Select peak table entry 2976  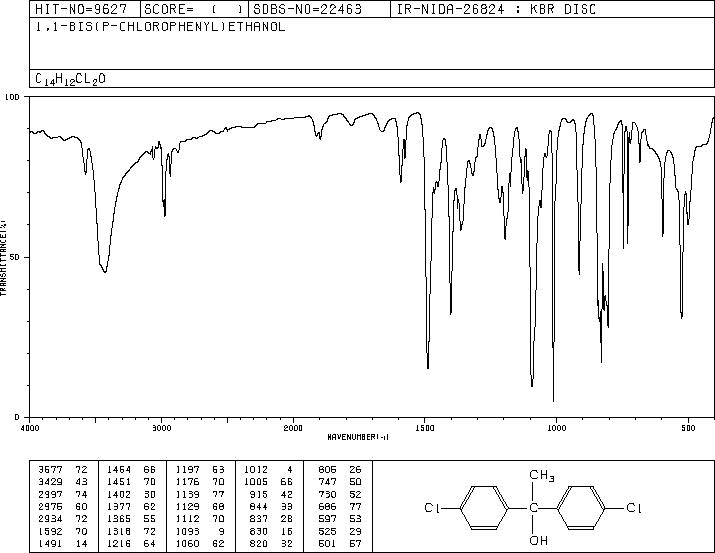click(50, 507)
